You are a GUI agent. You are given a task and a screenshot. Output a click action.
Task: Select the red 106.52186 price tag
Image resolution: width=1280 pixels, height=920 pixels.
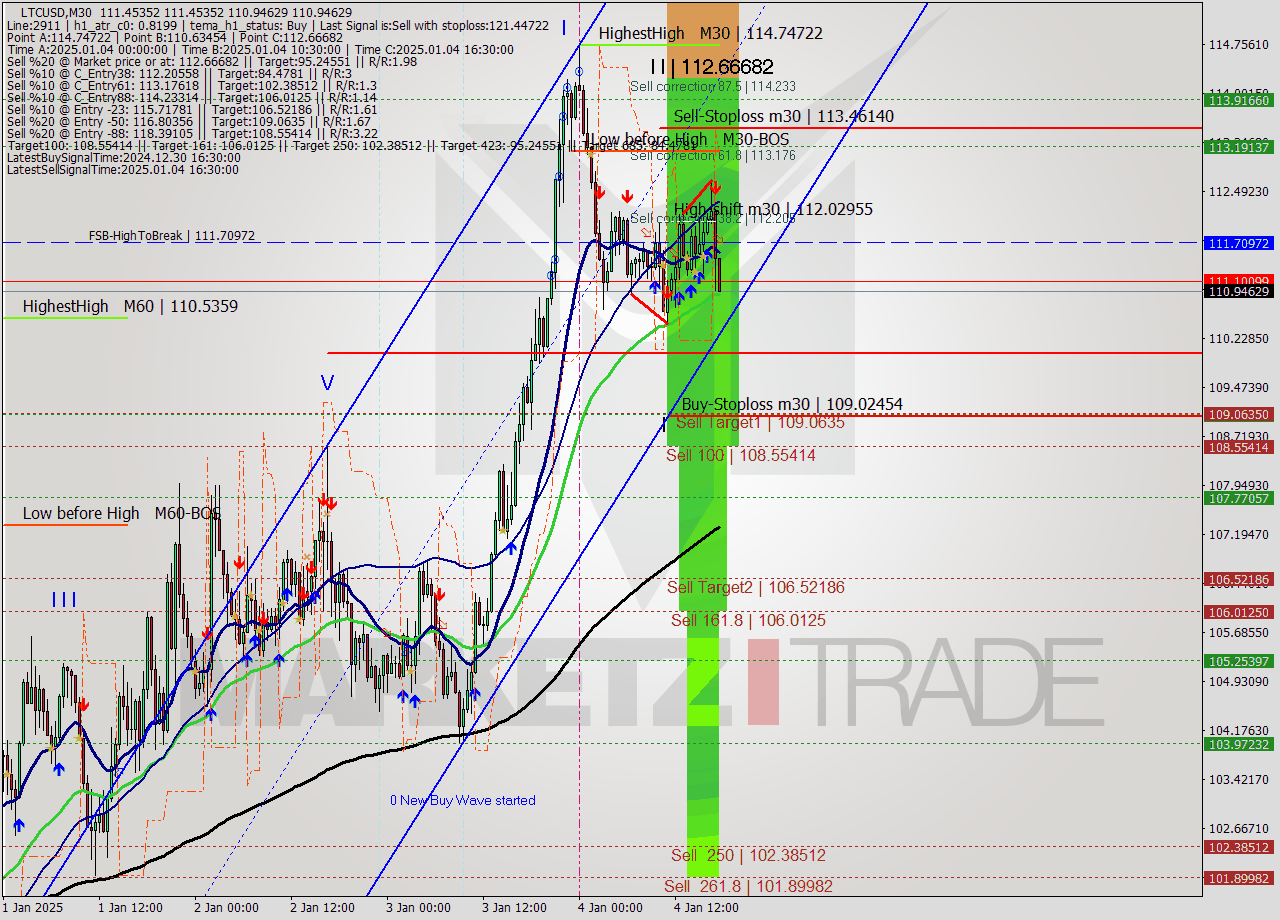tap(1239, 579)
